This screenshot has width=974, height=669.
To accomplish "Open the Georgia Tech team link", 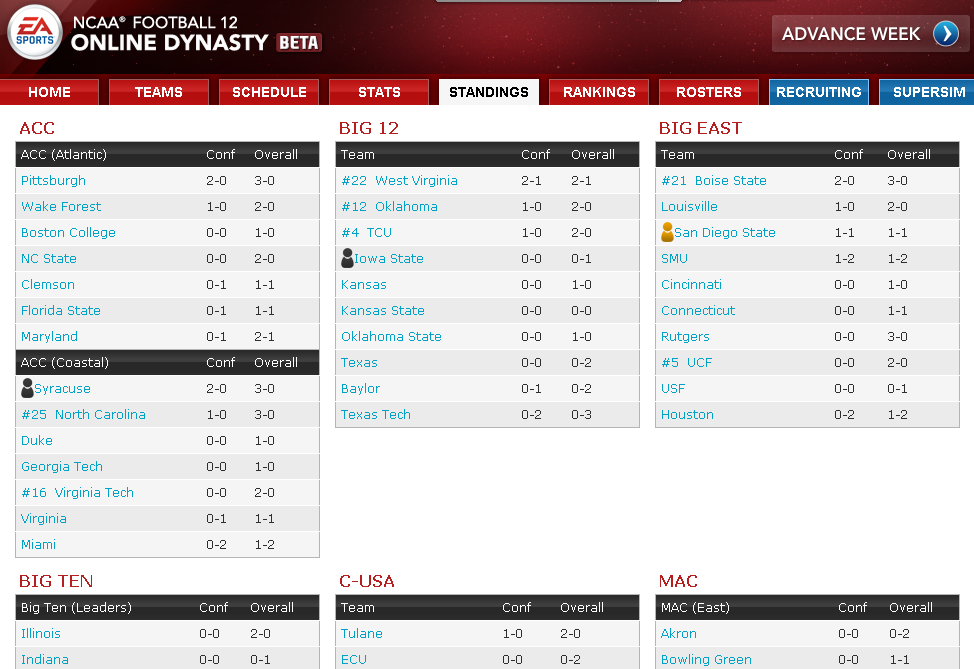I will pos(62,466).
